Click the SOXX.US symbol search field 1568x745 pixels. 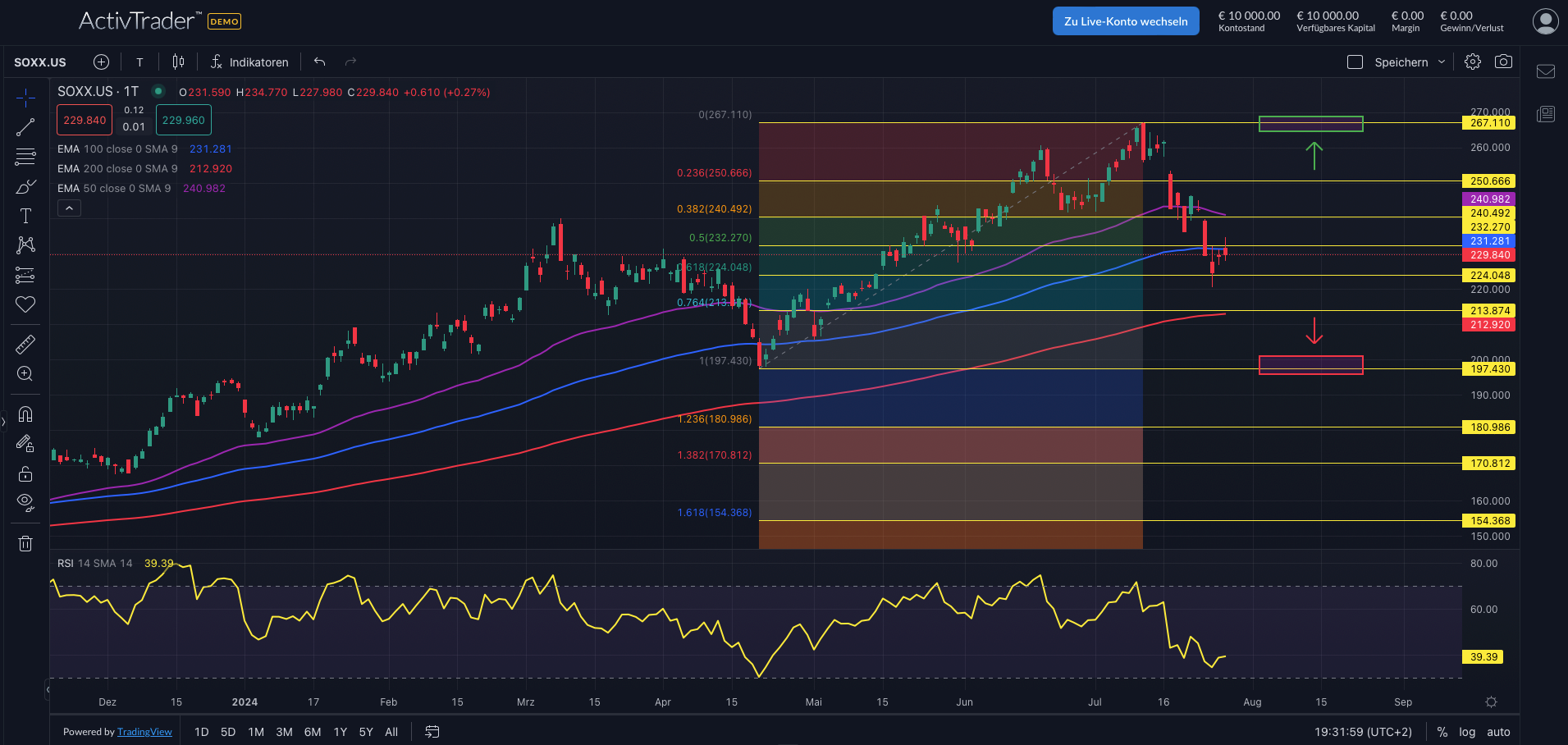[40, 62]
